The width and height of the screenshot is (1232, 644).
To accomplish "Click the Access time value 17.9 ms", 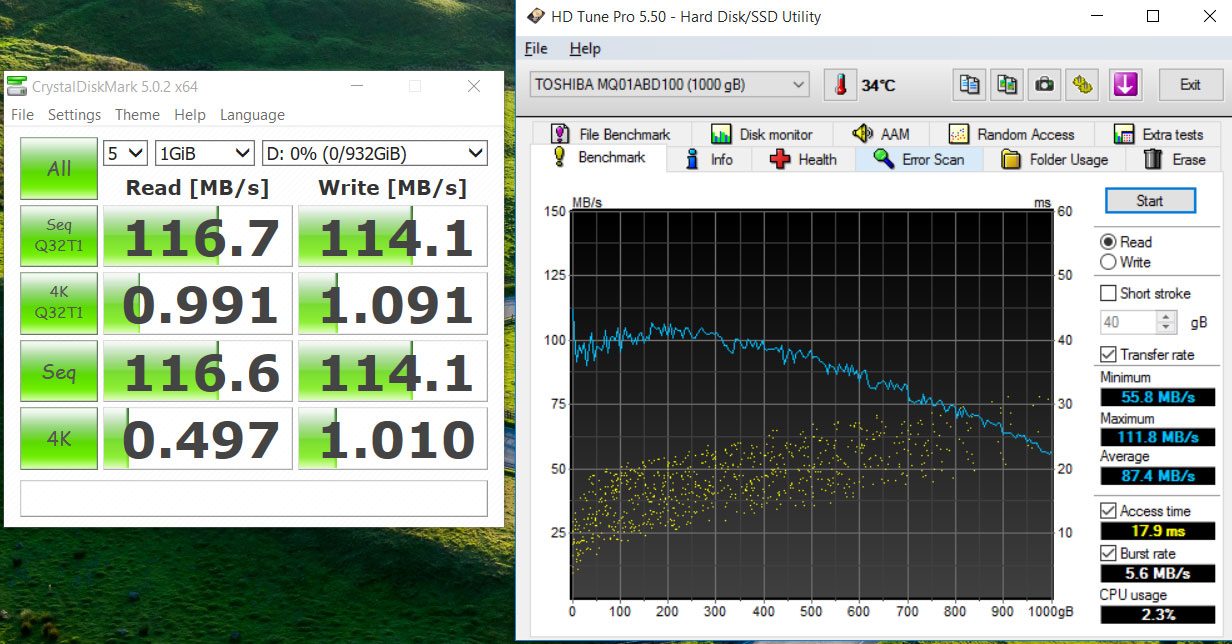I will coord(1157,531).
